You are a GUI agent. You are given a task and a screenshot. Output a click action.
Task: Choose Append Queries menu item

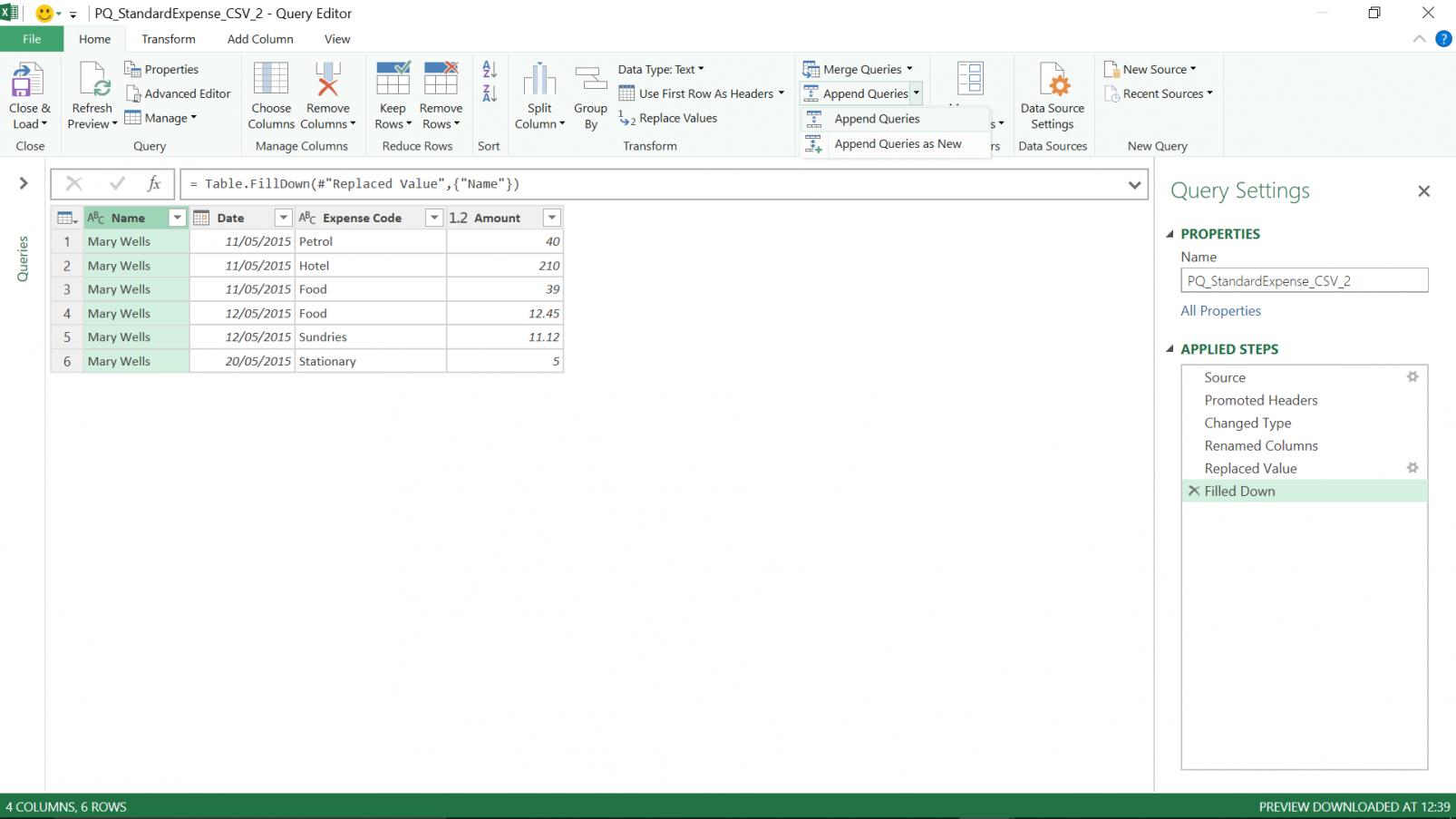(896, 119)
